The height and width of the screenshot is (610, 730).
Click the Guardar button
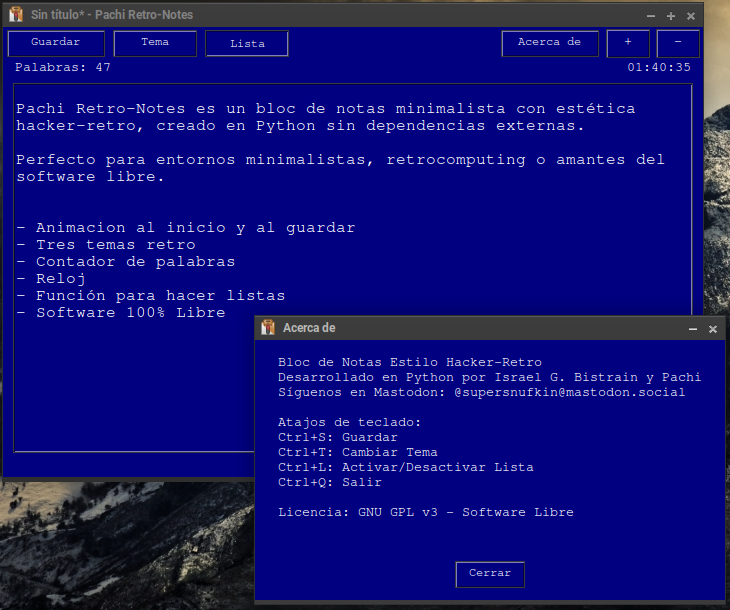pos(56,43)
